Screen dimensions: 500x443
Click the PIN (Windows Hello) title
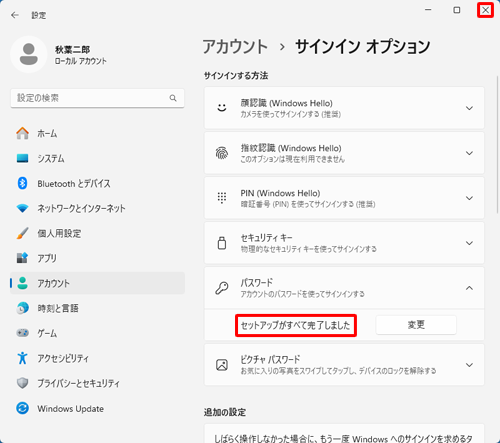pos(280,193)
